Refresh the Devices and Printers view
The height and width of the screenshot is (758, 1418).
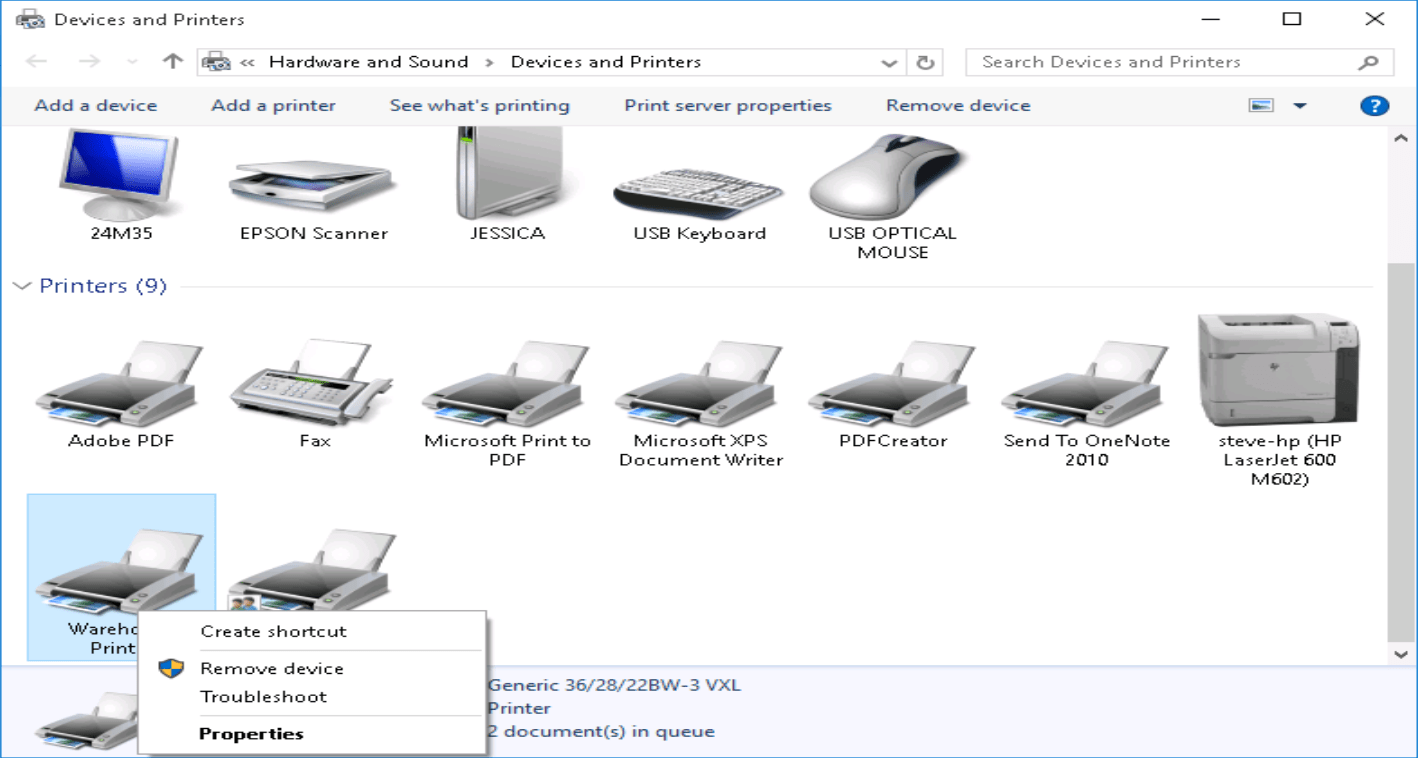click(x=925, y=62)
